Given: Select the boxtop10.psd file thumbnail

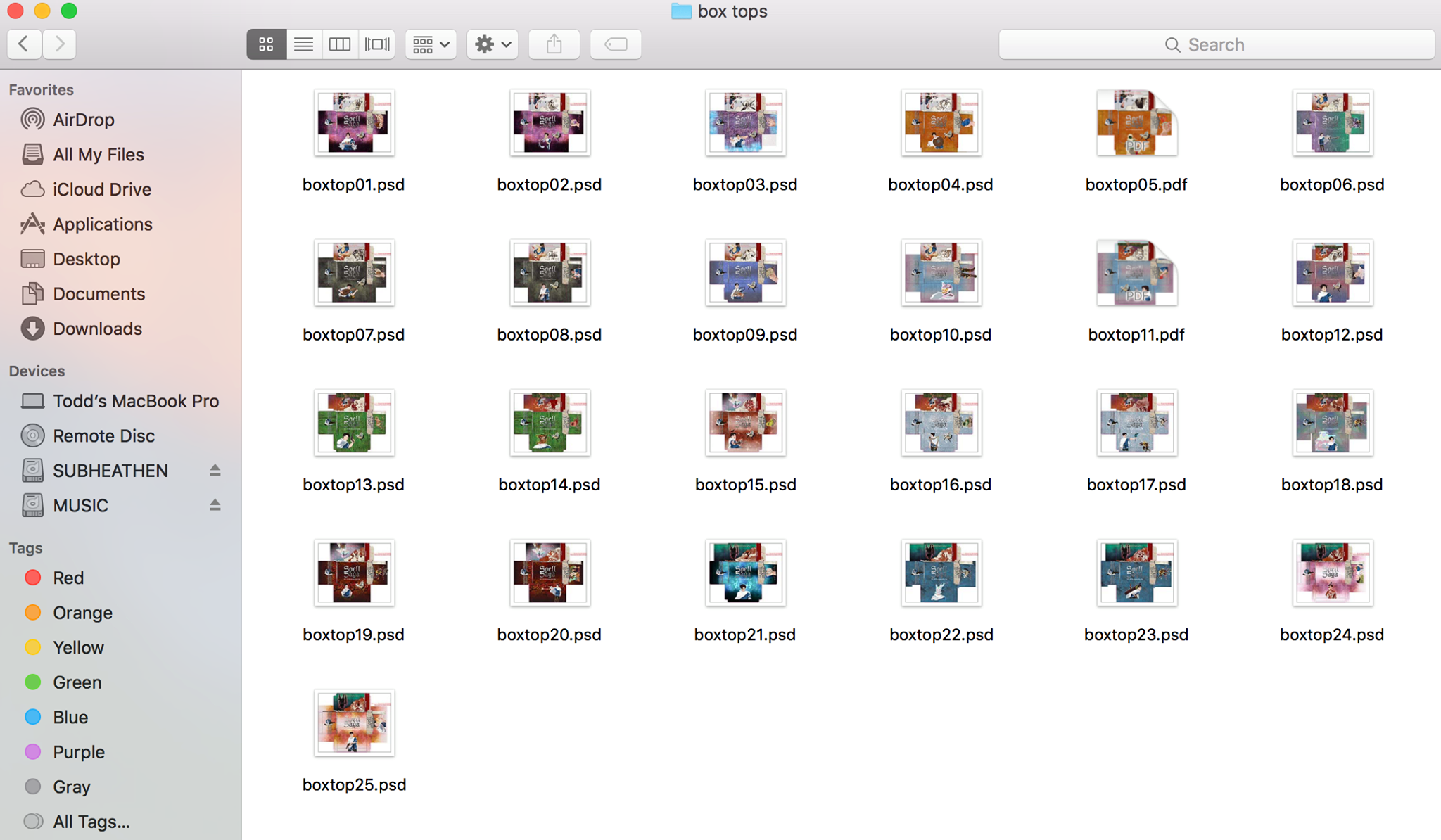Looking at the screenshot, I should pyautogui.click(x=941, y=272).
